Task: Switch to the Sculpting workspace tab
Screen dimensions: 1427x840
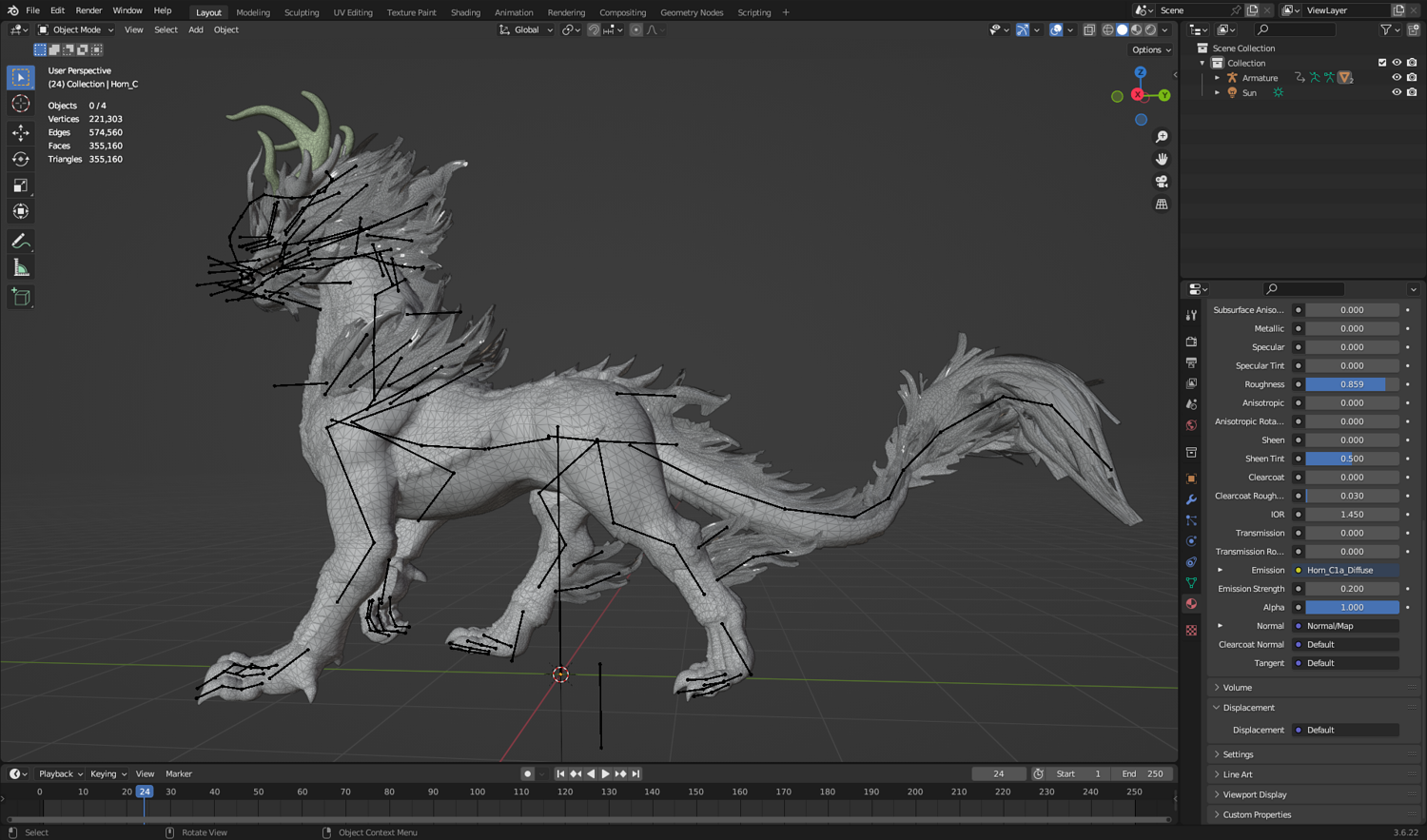Action: [x=302, y=12]
